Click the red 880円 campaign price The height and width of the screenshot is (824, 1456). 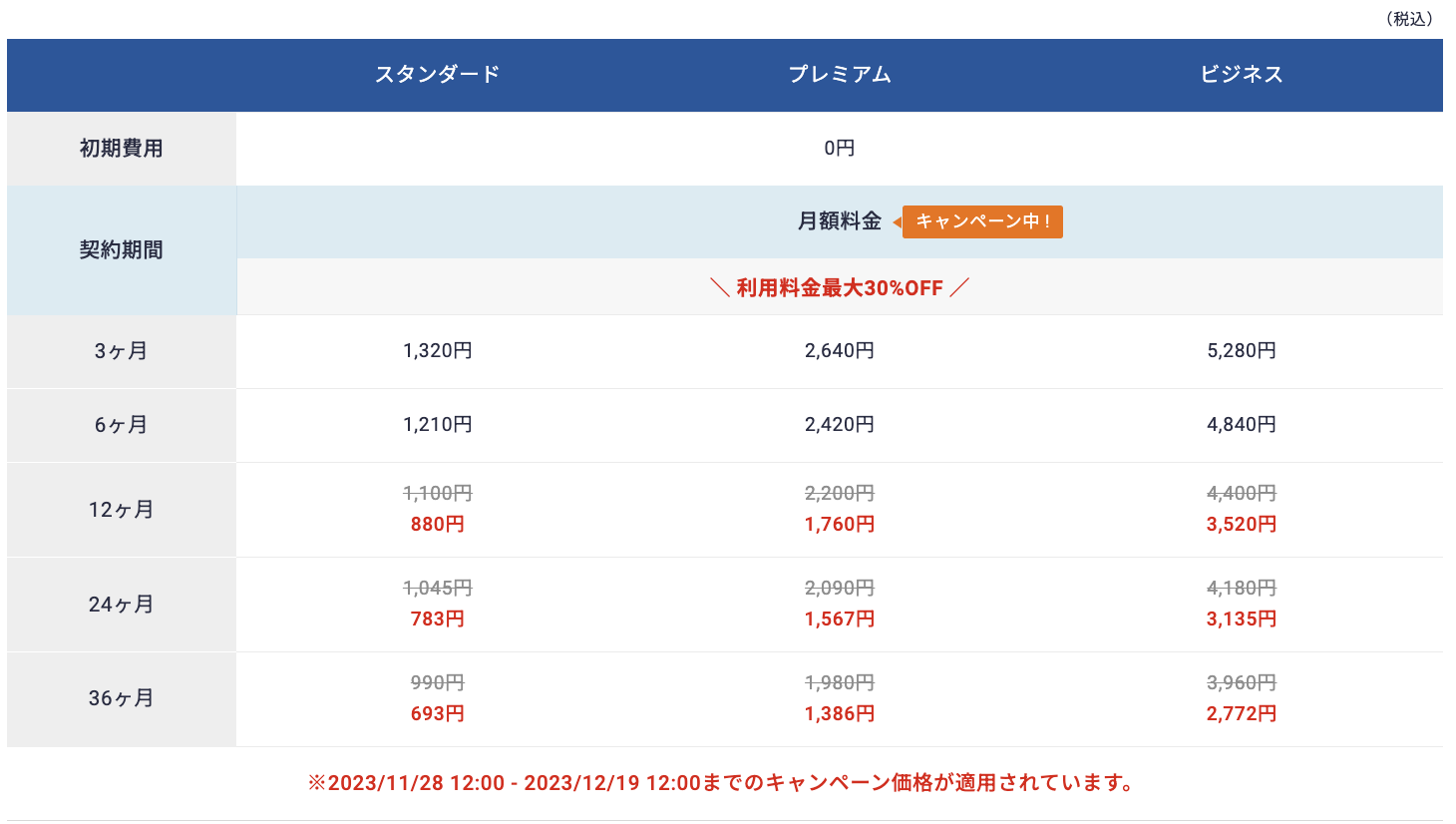click(438, 525)
